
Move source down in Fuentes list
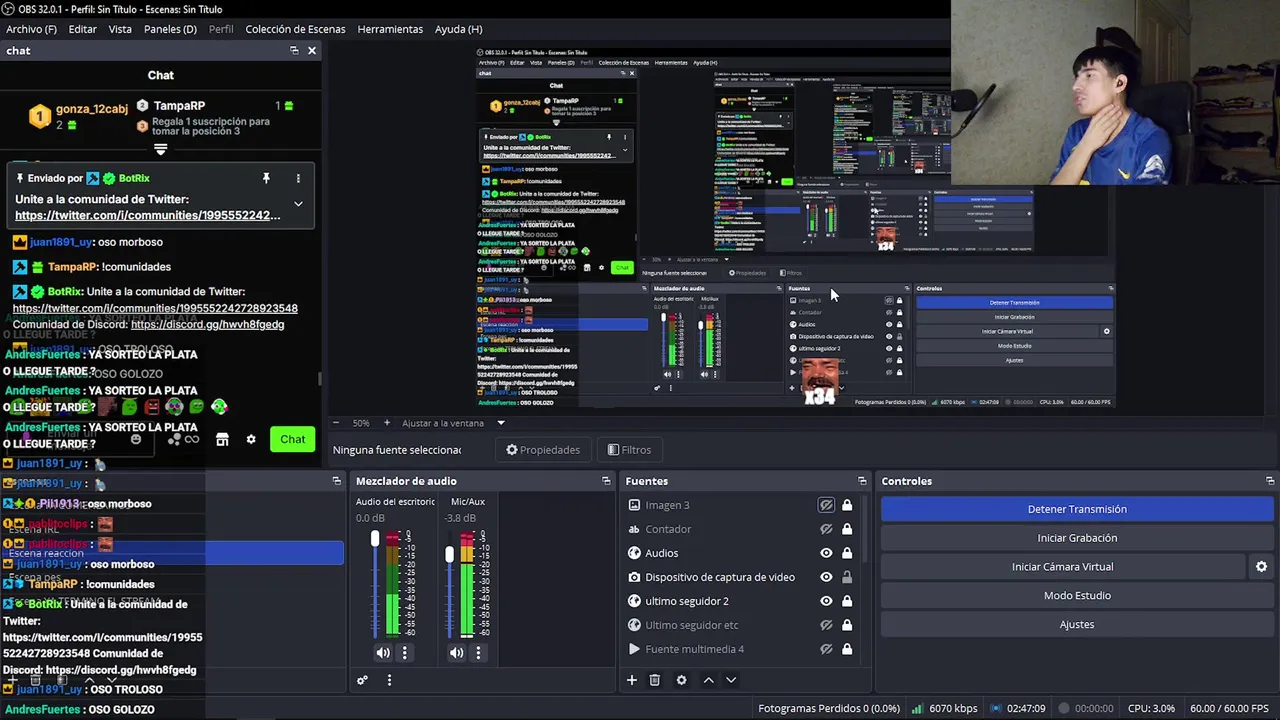click(731, 680)
